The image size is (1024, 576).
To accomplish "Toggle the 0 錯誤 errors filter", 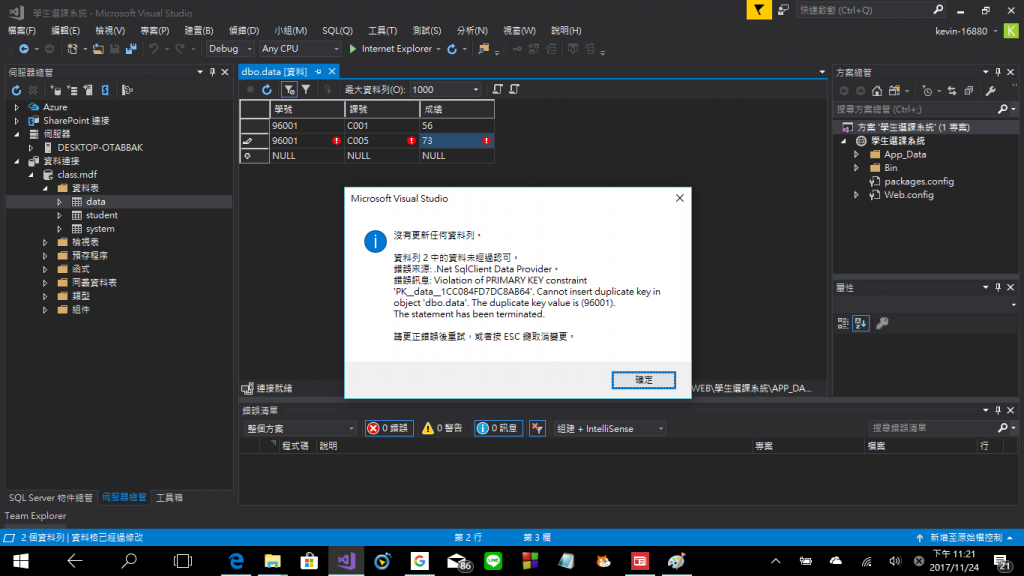I will (389, 428).
